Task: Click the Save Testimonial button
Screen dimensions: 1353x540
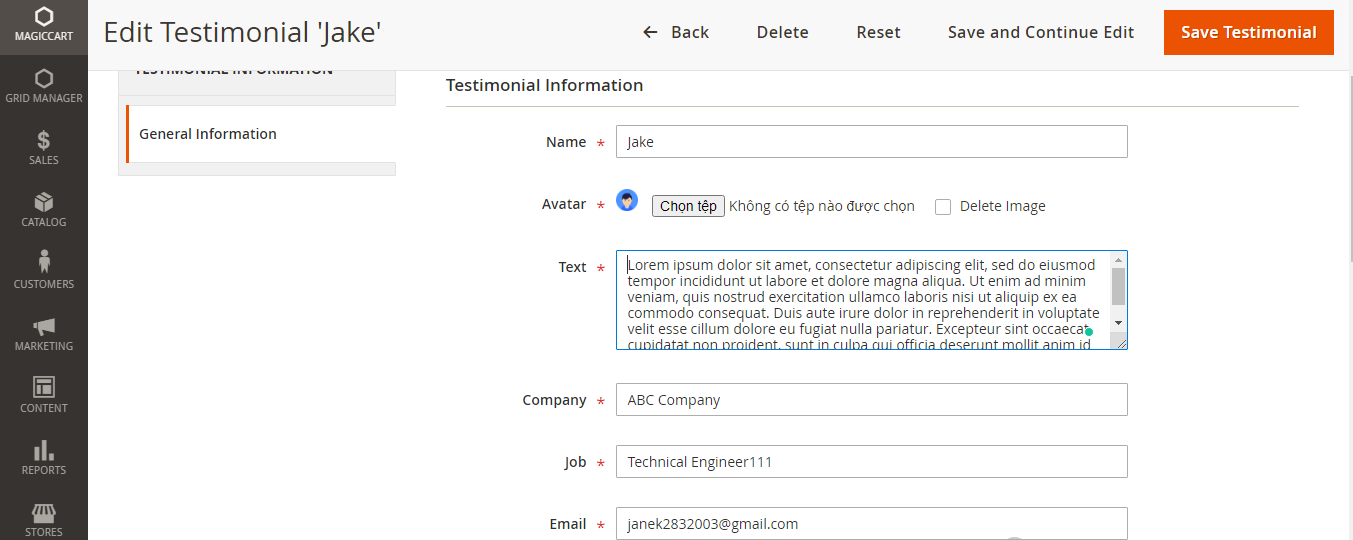Action: pos(1248,33)
